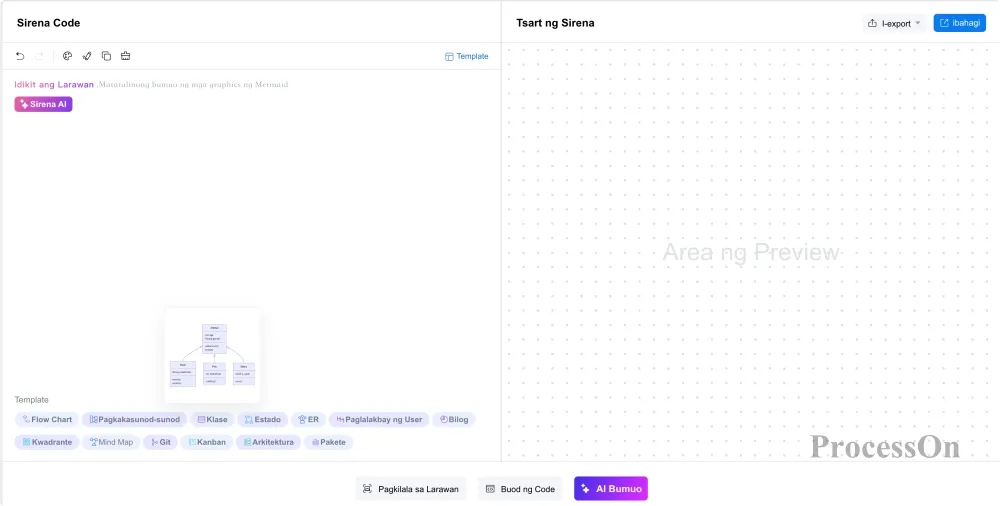1000x506 pixels.
Task: Open the theme palette icon
Action: tap(68, 56)
